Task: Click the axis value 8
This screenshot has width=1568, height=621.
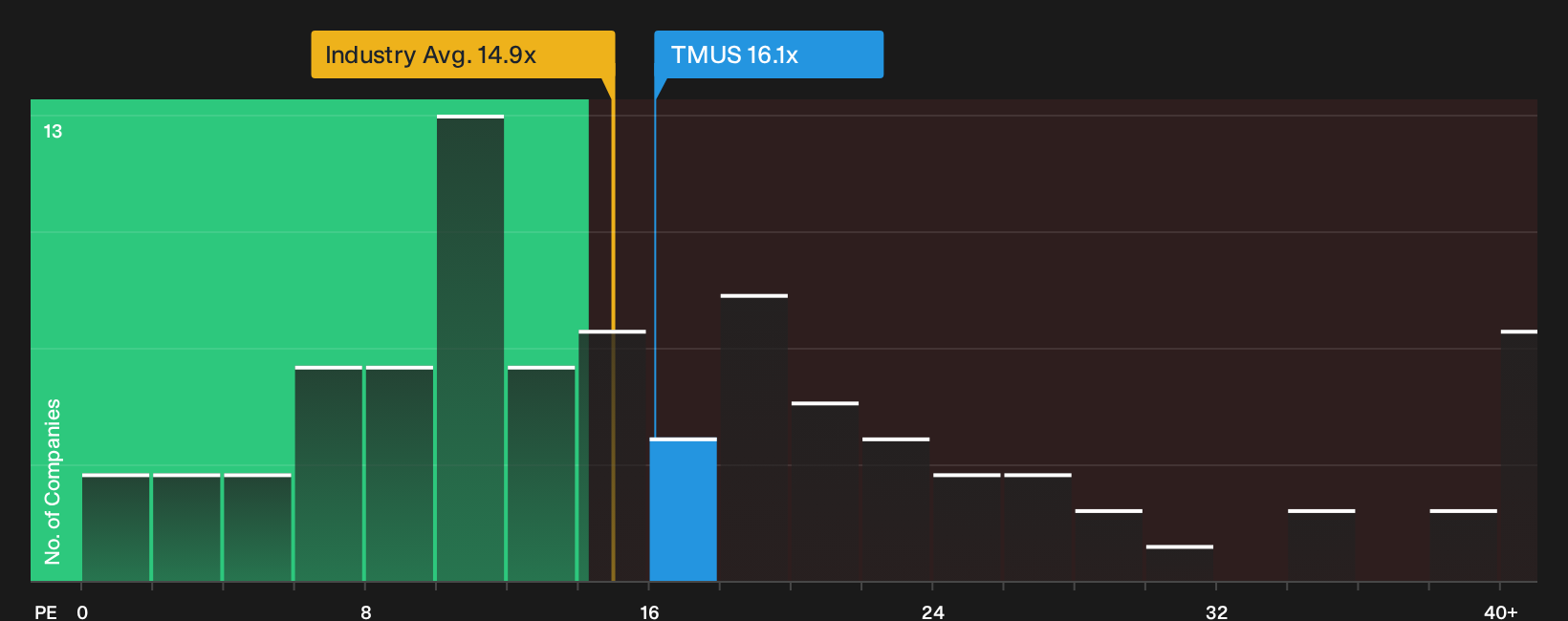Action: point(366,611)
